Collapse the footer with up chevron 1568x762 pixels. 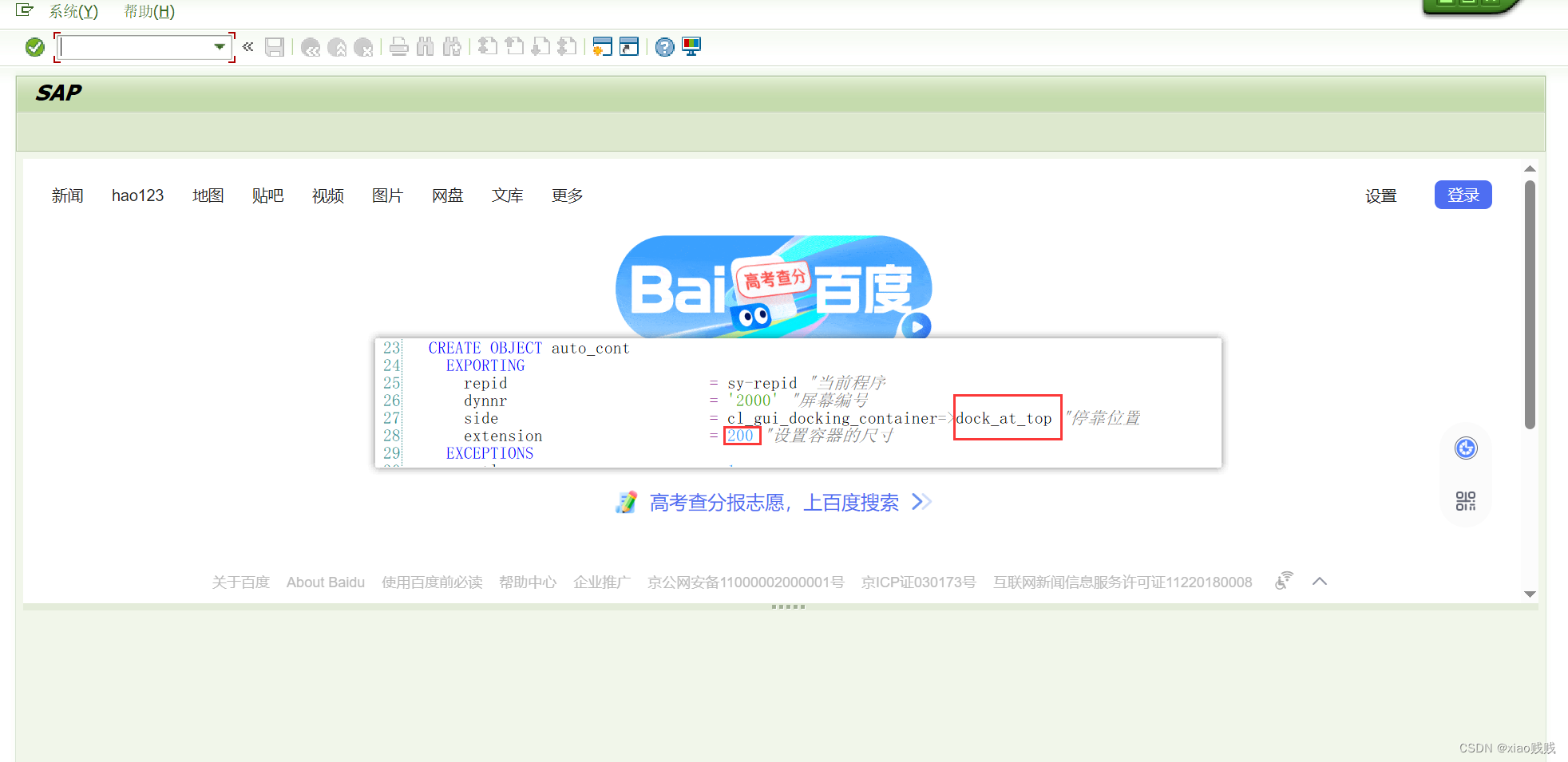[1320, 582]
